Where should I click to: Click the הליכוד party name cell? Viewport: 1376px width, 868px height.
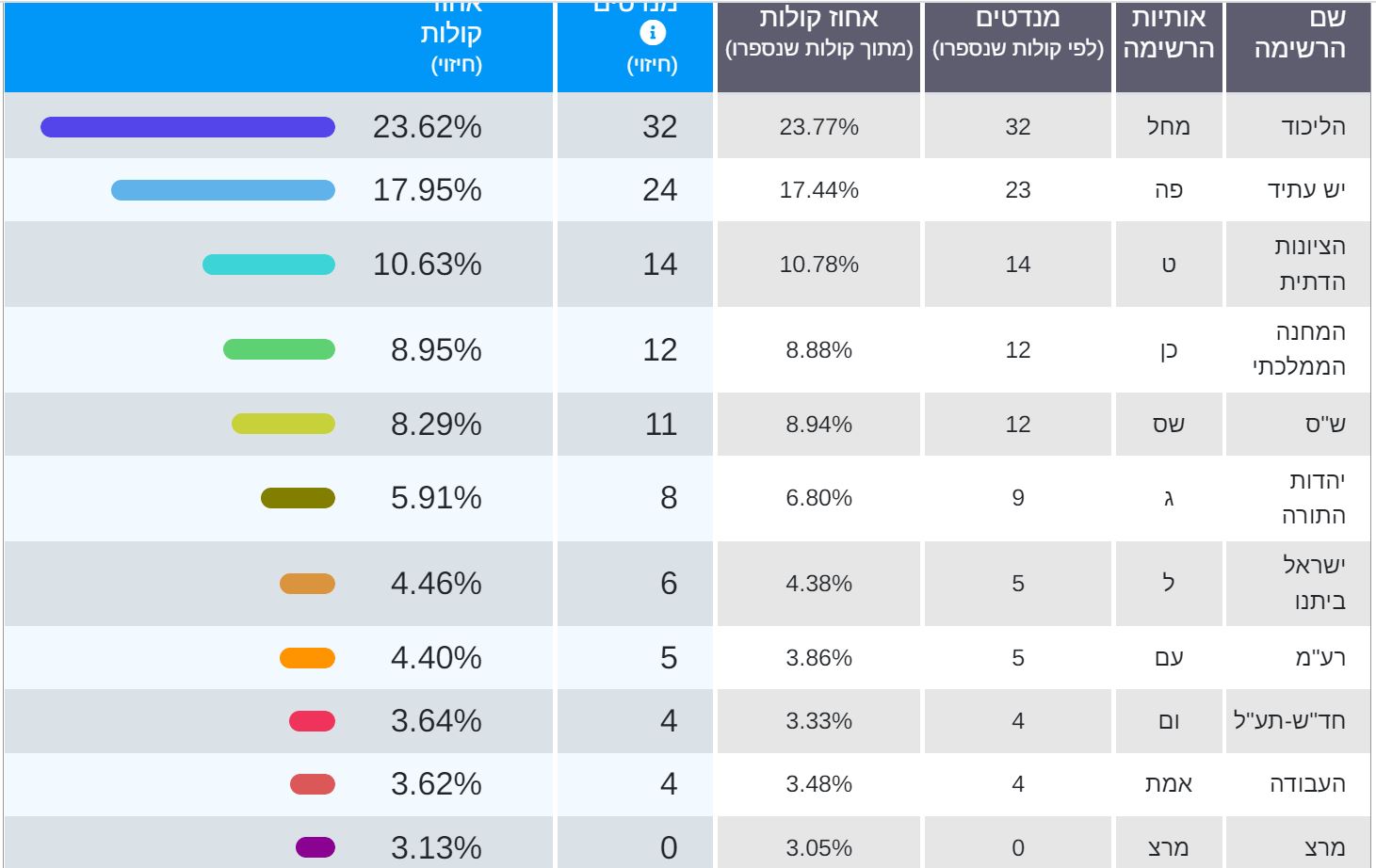pyautogui.click(x=1313, y=127)
